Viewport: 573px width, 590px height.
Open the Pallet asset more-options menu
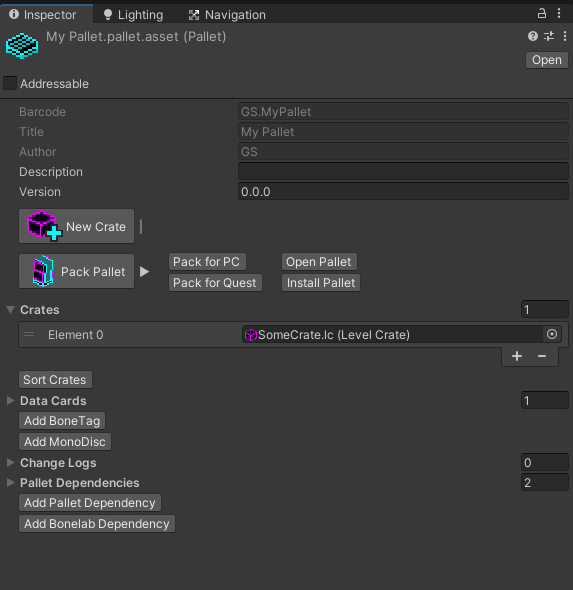(564, 36)
